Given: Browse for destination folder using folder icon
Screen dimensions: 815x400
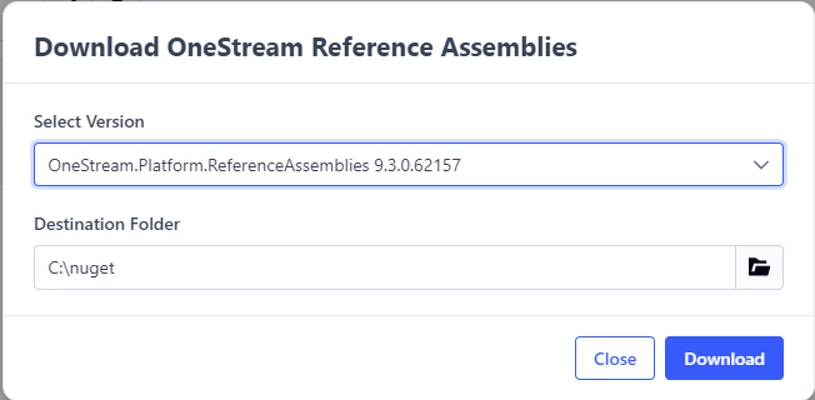Looking at the screenshot, I should pos(759,268).
